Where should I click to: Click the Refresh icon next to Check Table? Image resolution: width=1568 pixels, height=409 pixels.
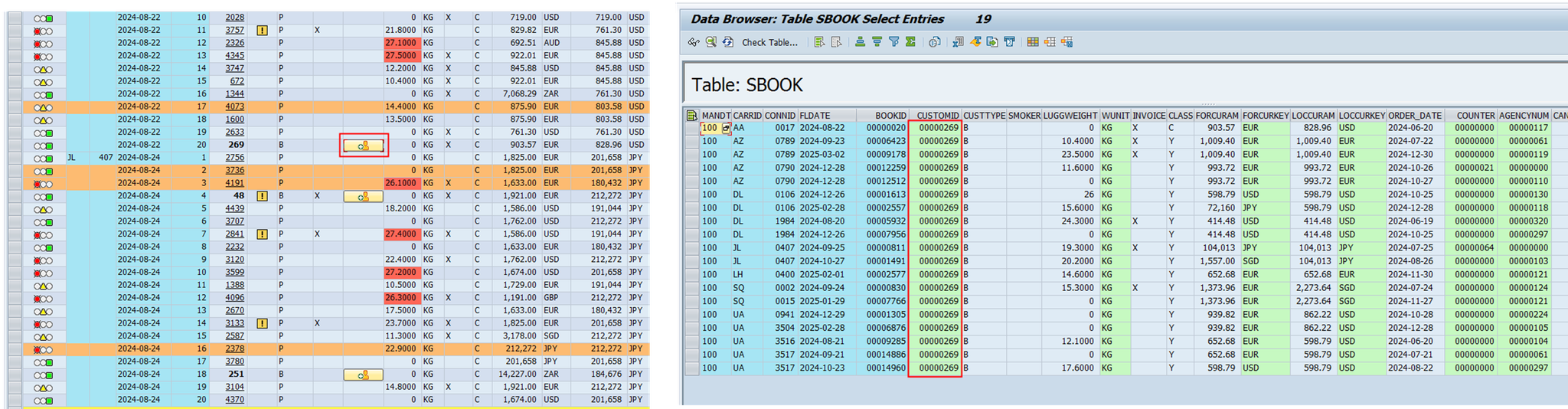point(728,42)
